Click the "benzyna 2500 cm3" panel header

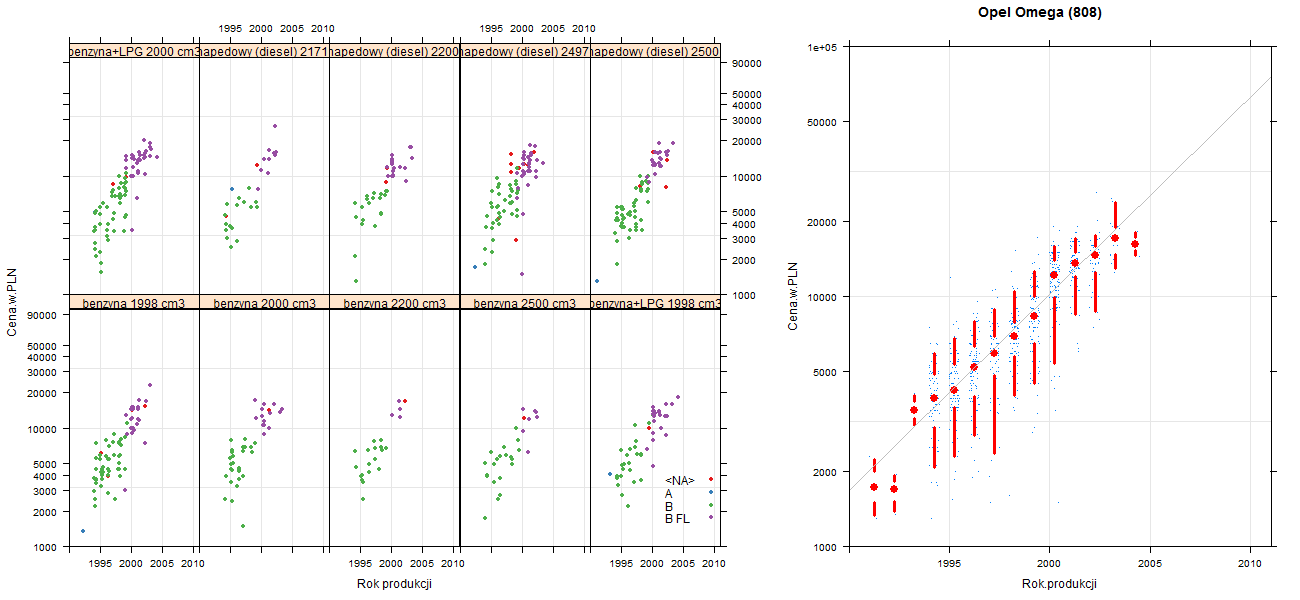tap(525, 303)
